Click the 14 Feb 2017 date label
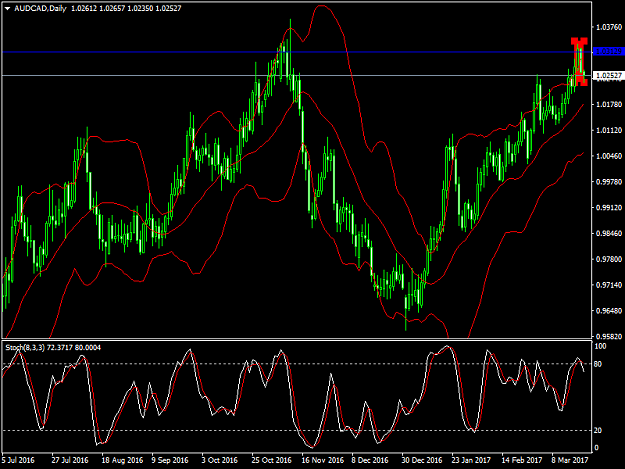This screenshot has height=469, width=625. (522, 460)
